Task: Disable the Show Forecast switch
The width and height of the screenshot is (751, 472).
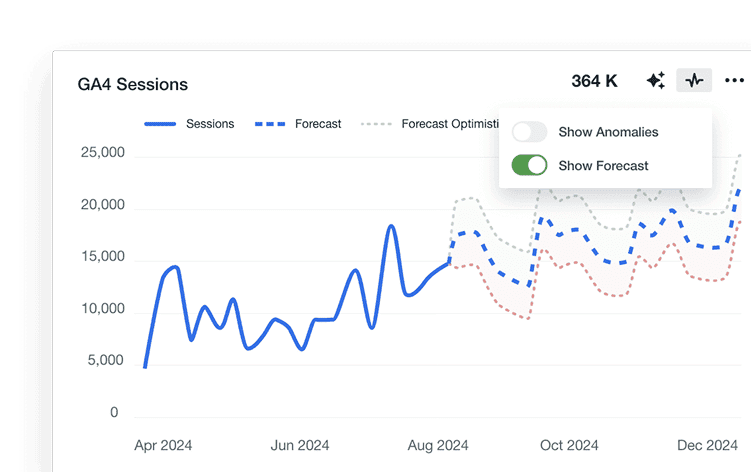Action: 529,165
